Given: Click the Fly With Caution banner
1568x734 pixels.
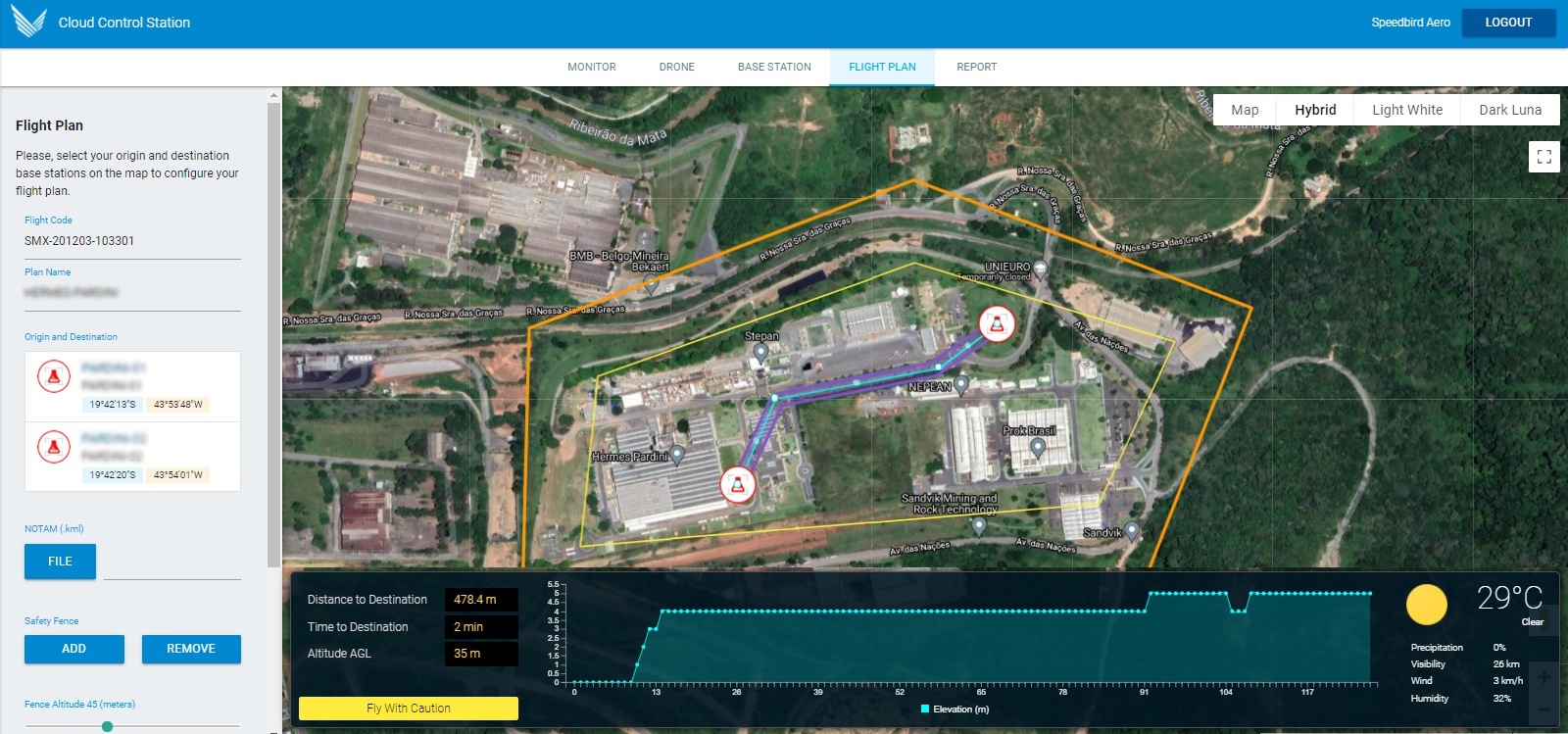Looking at the screenshot, I should coord(408,709).
